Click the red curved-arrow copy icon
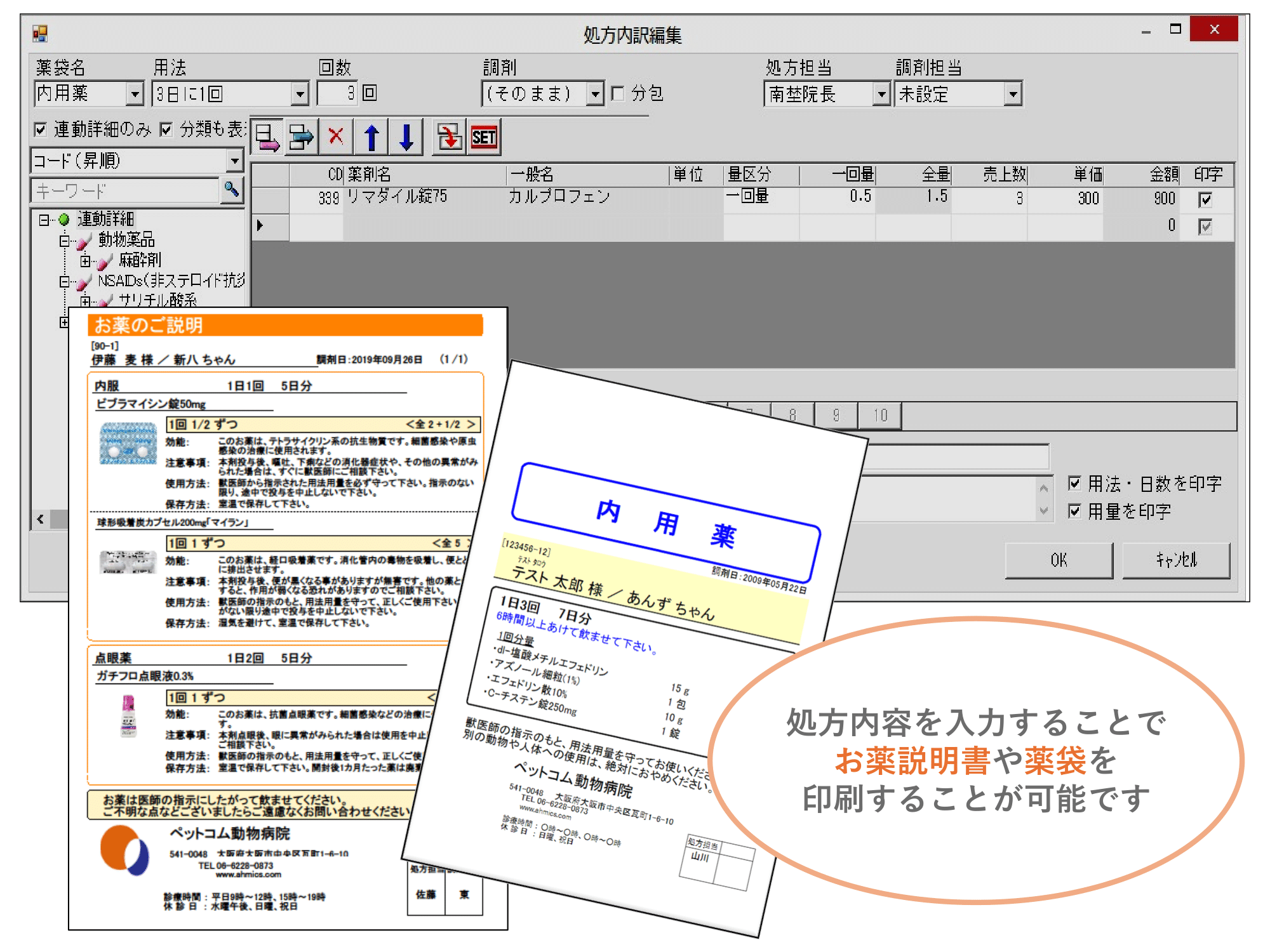 (449, 137)
